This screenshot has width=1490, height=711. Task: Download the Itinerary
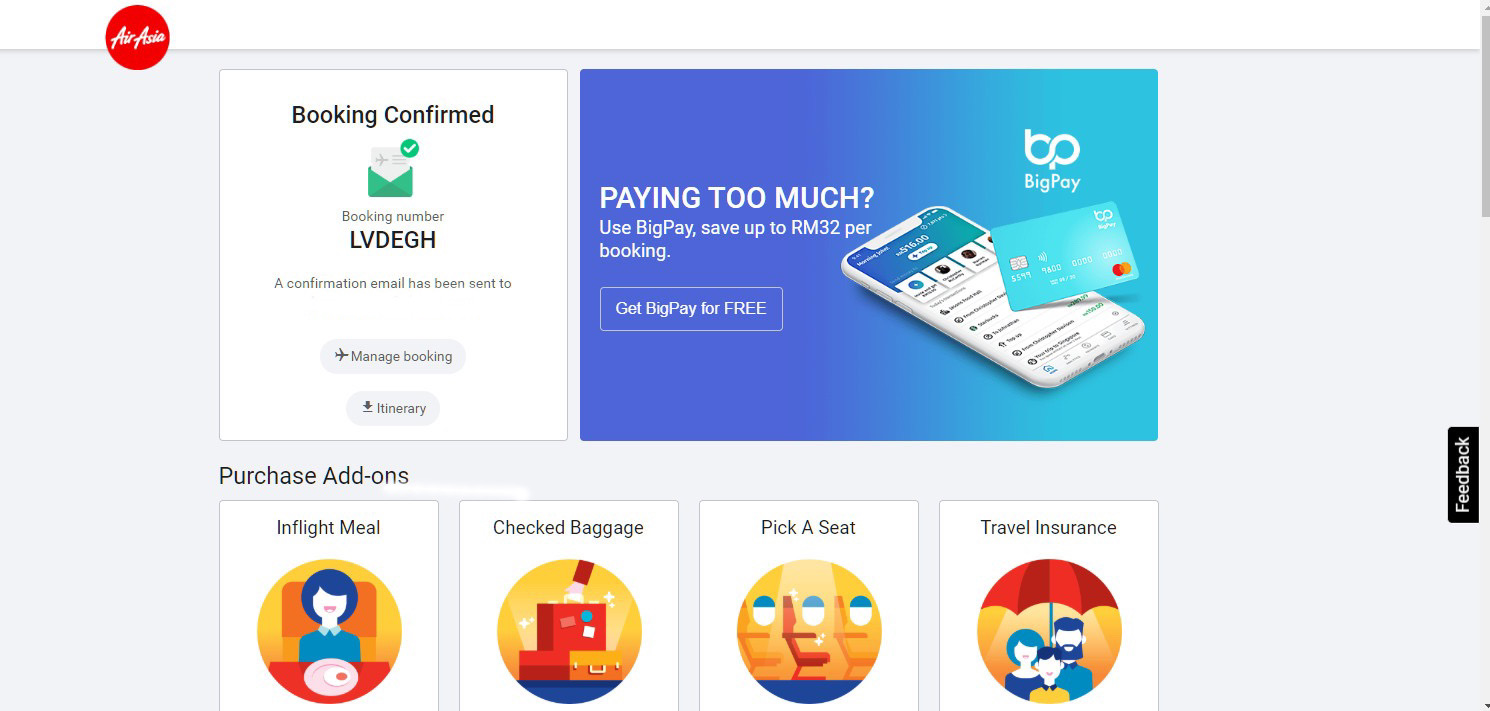[392, 408]
